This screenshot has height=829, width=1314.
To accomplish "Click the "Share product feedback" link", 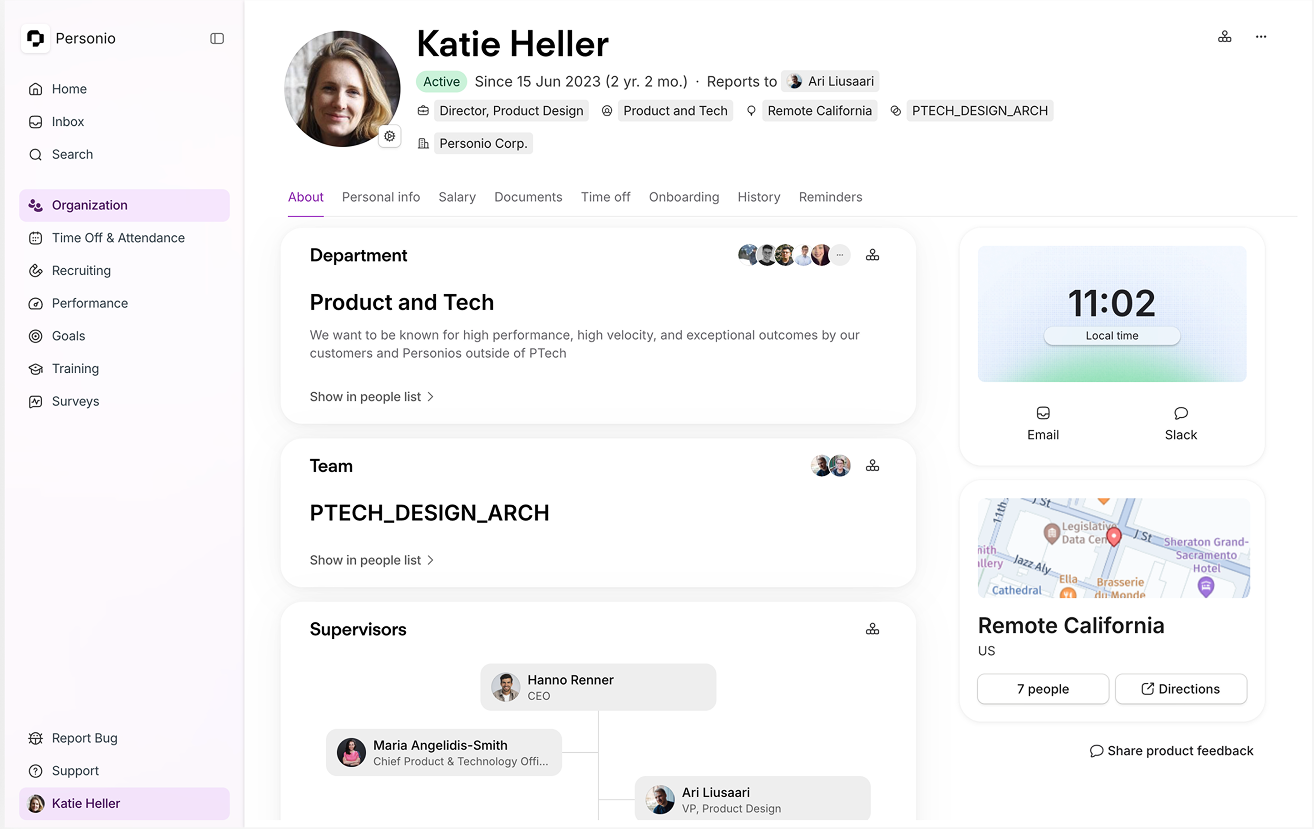I will 1171,750.
